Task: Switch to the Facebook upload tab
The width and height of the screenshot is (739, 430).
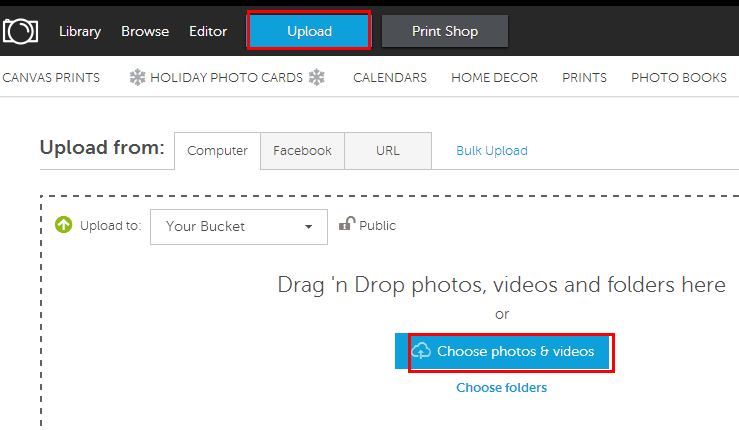Action: click(x=302, y=151)
